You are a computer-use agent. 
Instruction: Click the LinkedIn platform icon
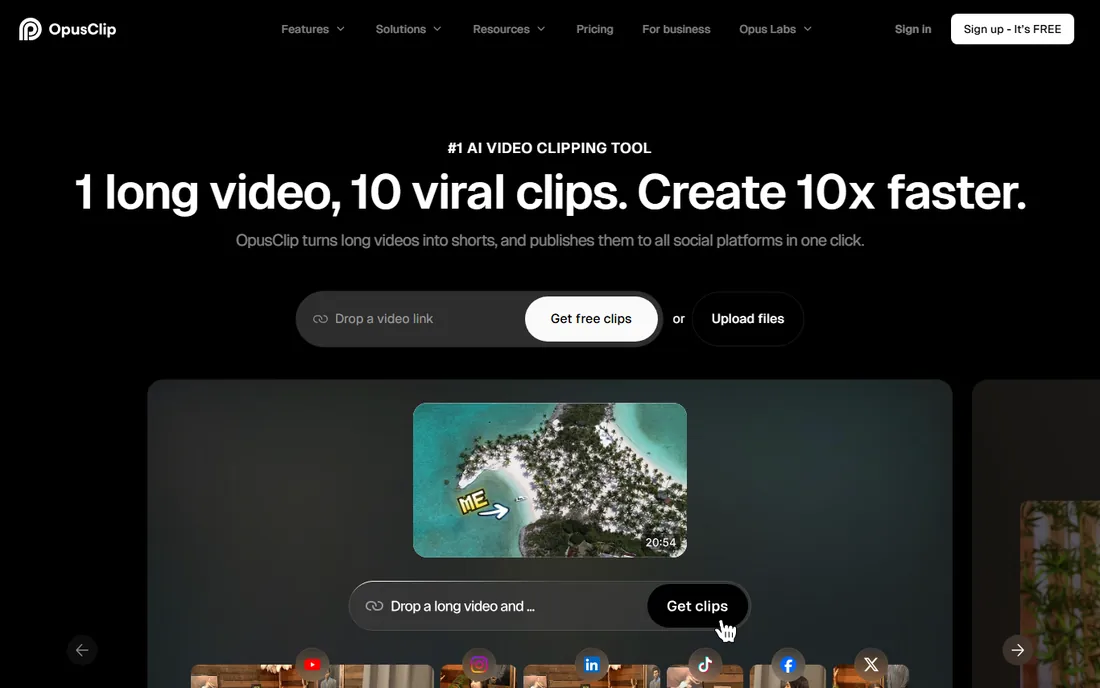point(591,664)
